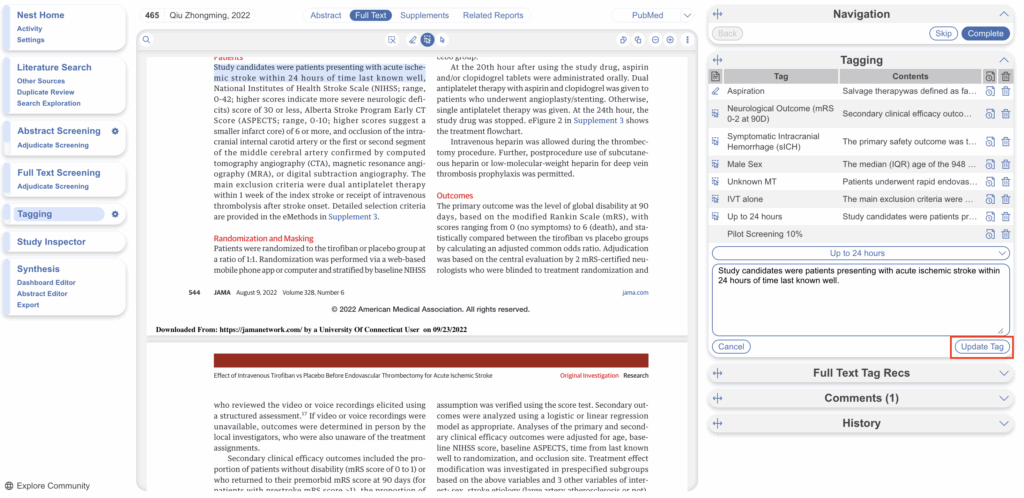The image size is (1024, 498).
Task: Click the Update Tag button
Action: click(x=981, y=347)
